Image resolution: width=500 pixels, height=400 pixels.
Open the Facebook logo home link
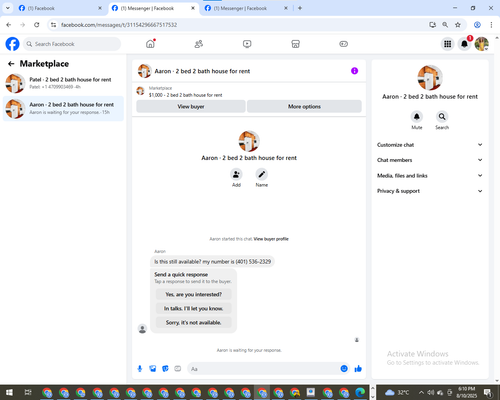12,44
